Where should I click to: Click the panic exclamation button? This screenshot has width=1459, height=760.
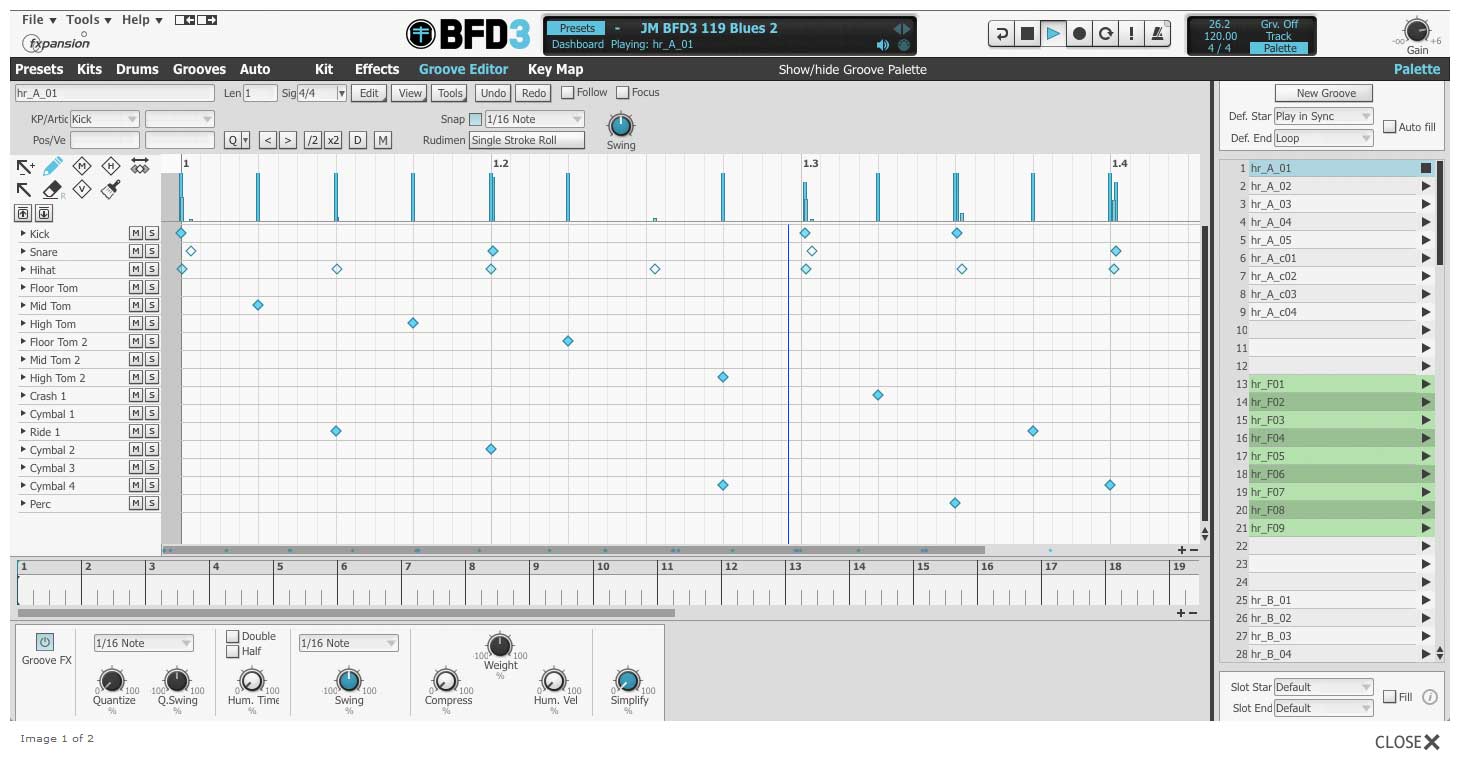1131,34
